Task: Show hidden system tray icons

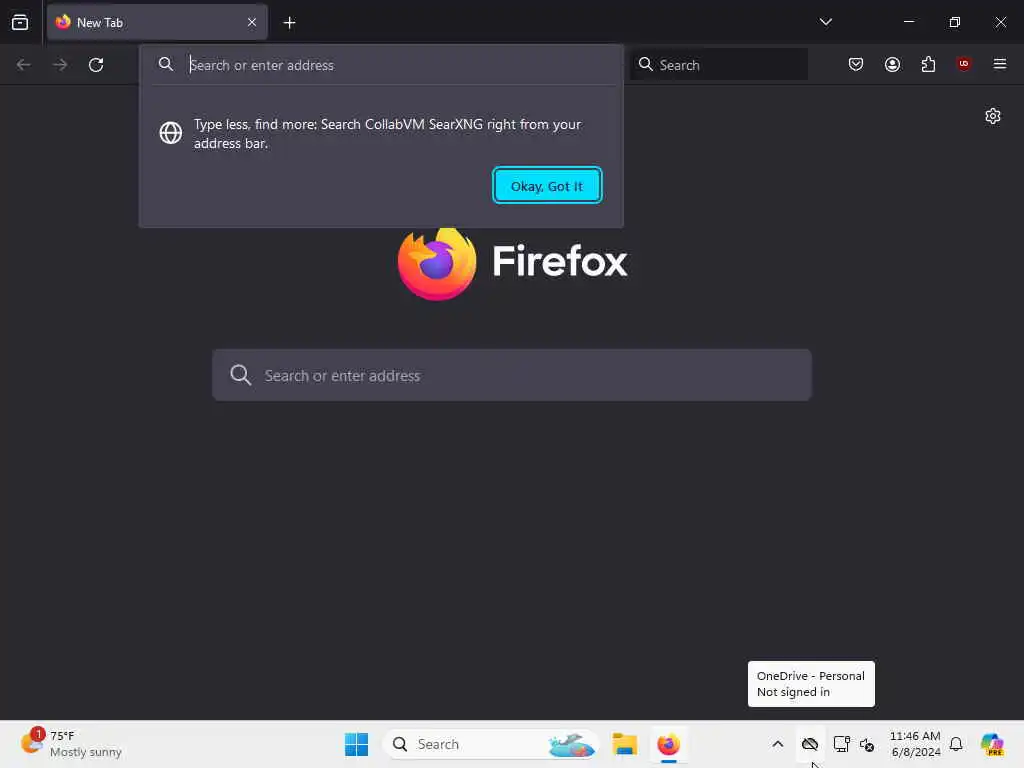Action: (x=777, y=744)
